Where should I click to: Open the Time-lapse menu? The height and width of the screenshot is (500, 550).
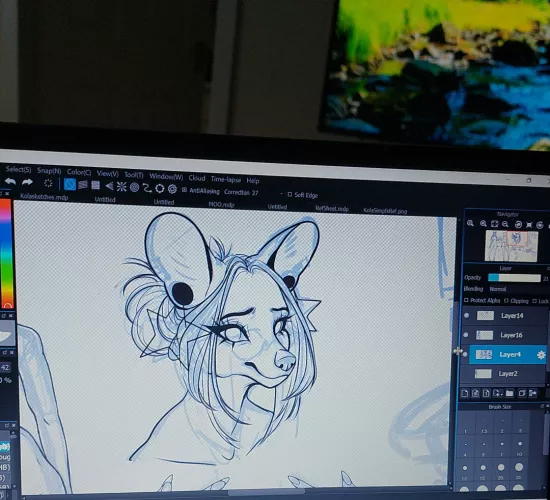[226, 179]
